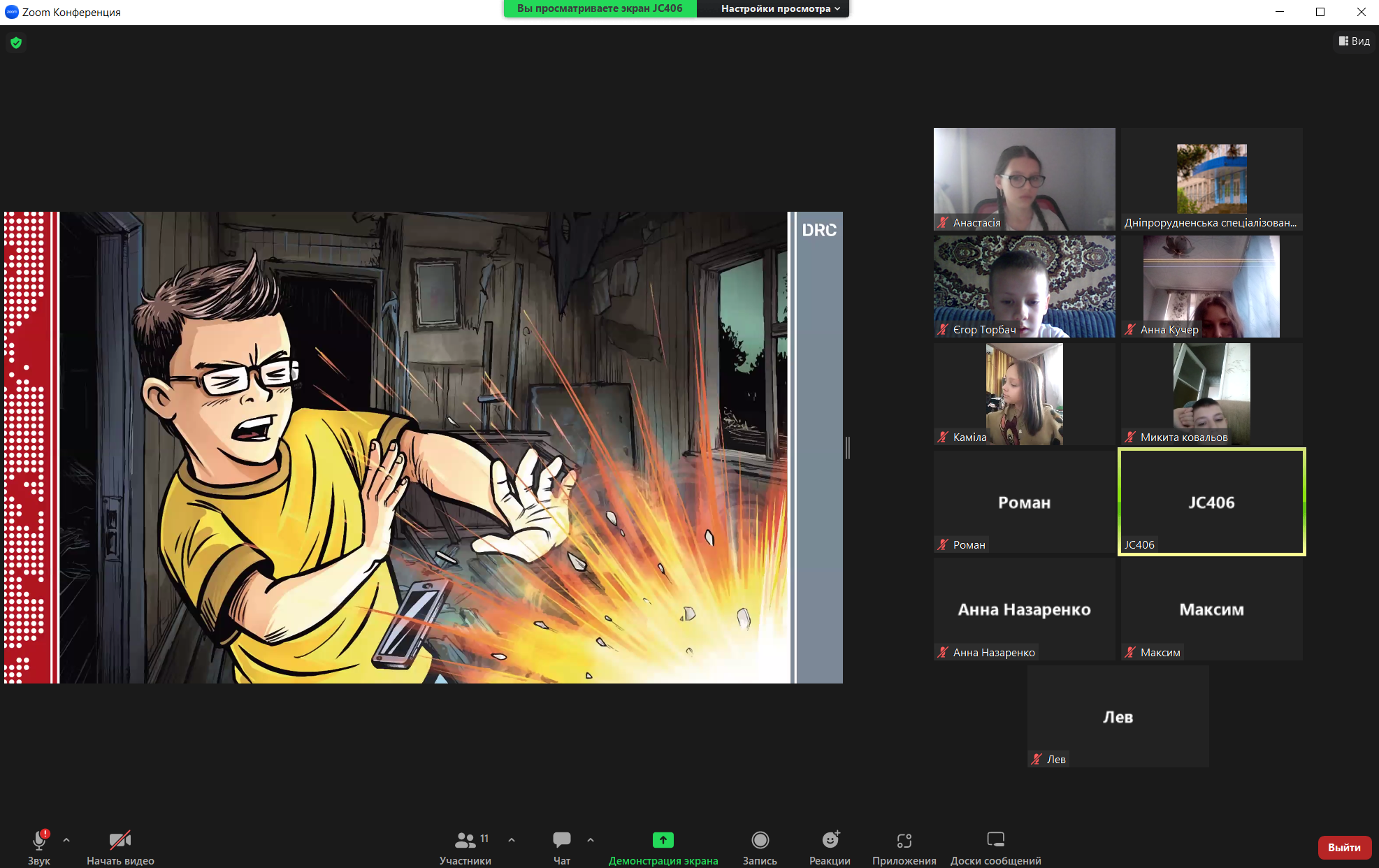Select Анастасія's video thumbnail

[1024, 178]
